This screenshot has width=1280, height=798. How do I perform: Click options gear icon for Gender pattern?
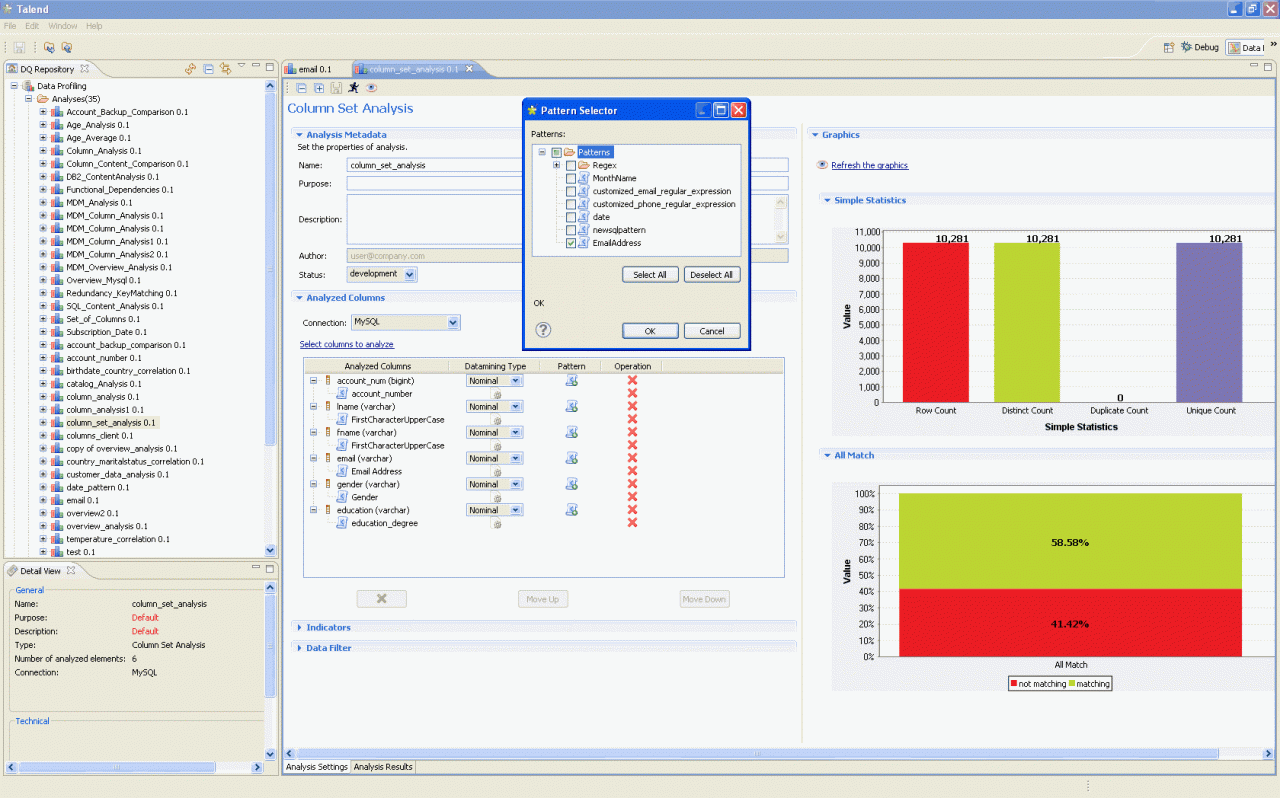pyautogui.click(x=497, y=497)
